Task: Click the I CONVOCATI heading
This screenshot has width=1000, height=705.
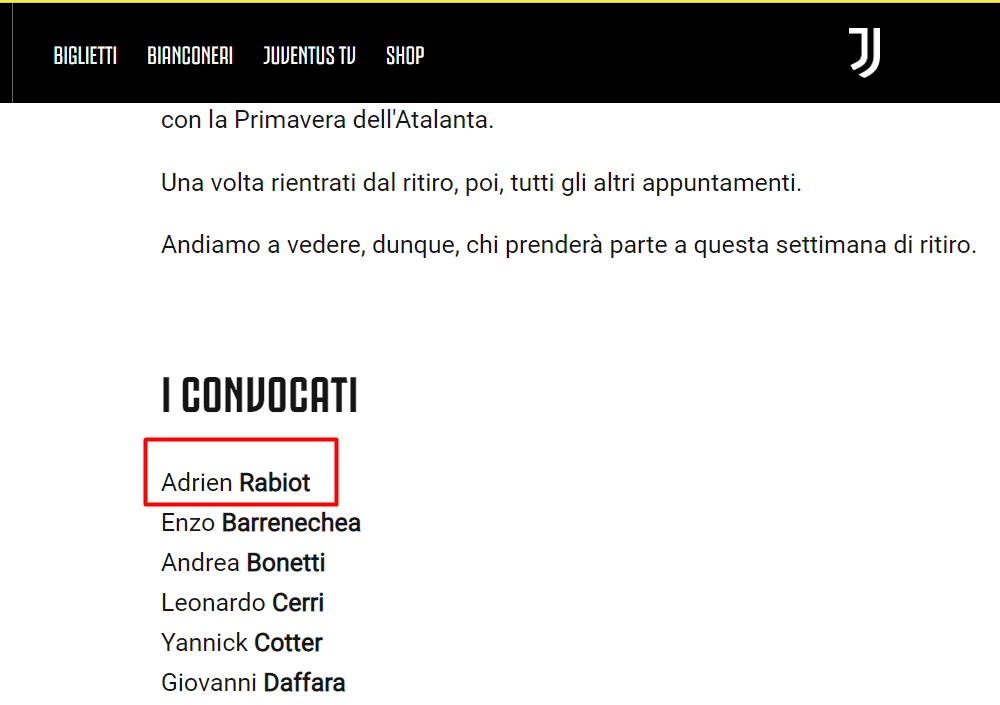Action: click(x=259, y=396)
